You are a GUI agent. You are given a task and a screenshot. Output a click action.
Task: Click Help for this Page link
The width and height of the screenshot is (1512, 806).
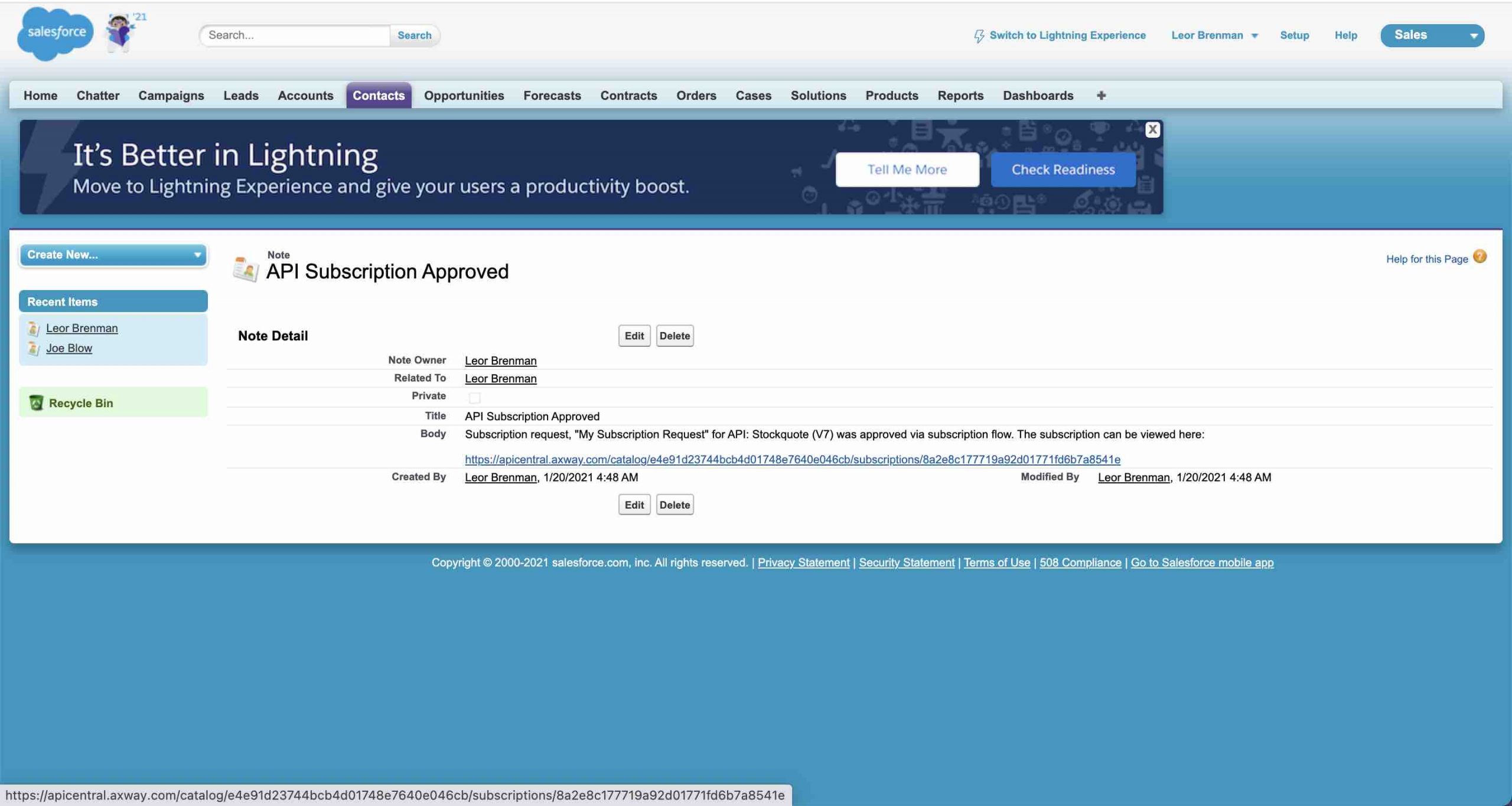[1426, 259]
